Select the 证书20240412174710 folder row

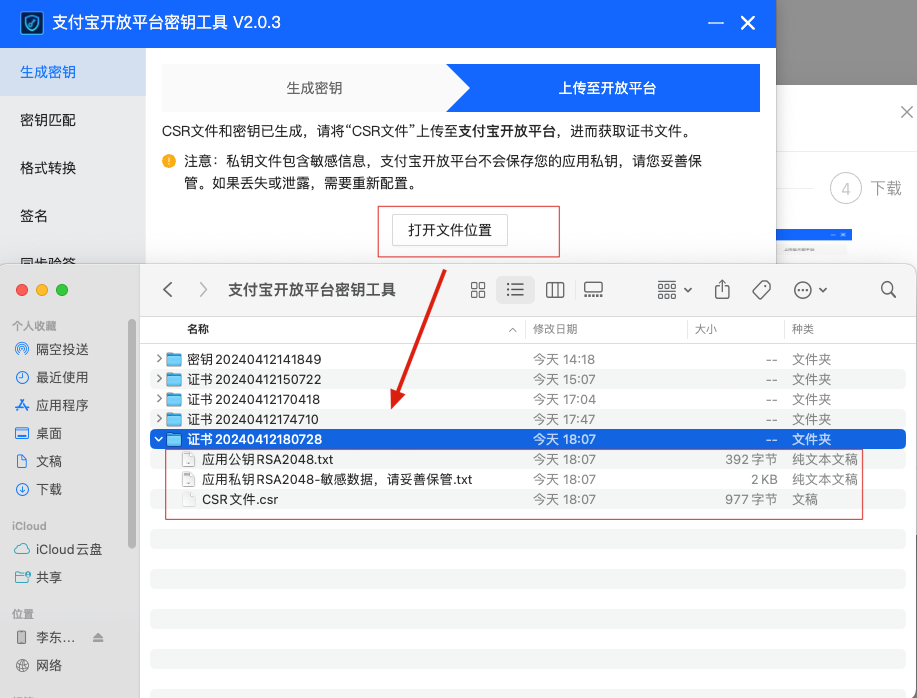coord(528,419)
